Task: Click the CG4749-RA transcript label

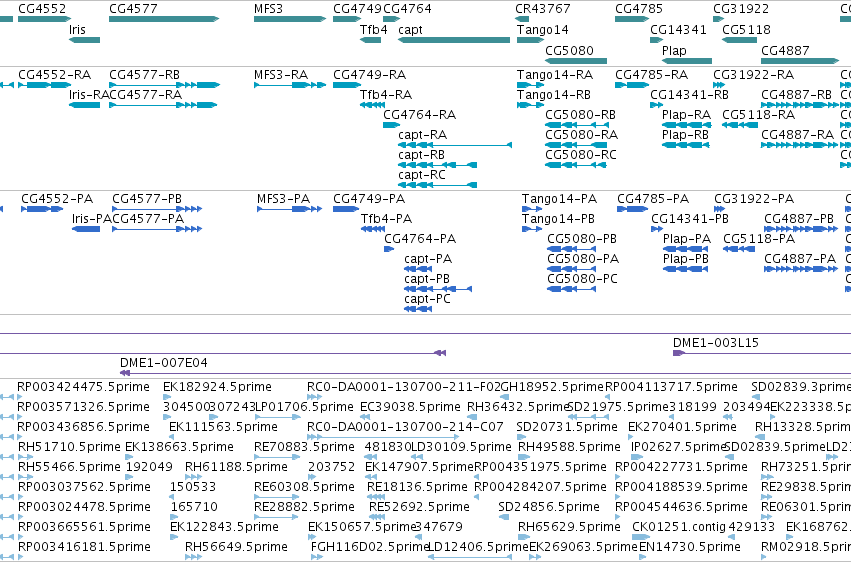Action: tap(370, 74)
